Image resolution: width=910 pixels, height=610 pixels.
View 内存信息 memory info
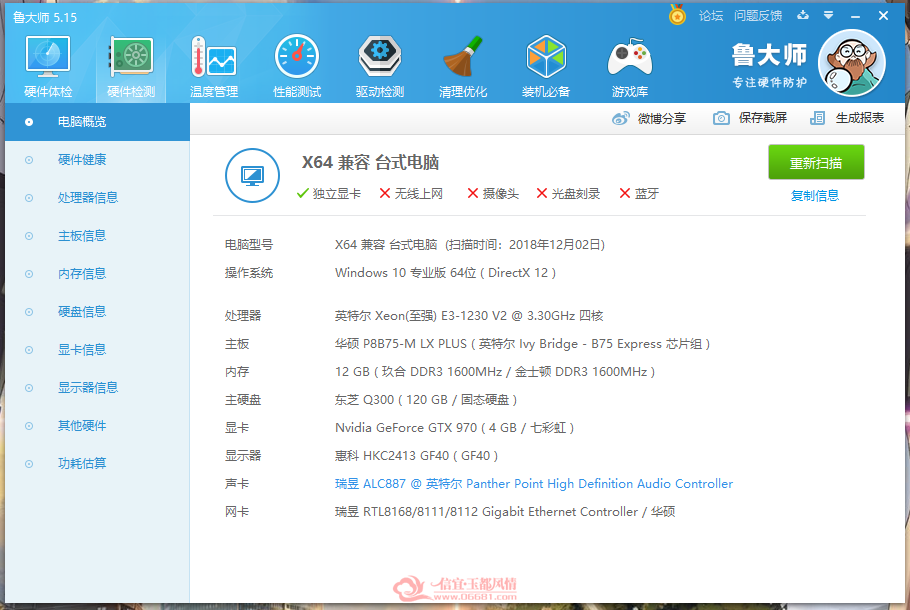point(98,274)
